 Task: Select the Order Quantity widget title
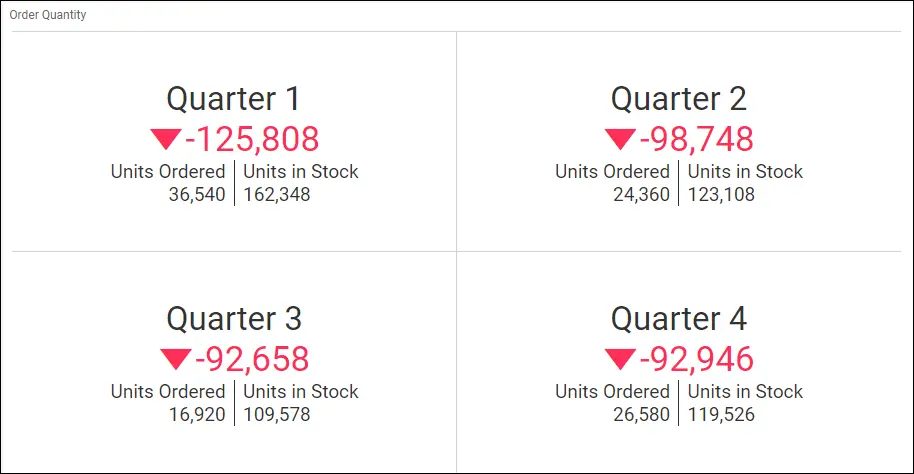click(48, 15)
